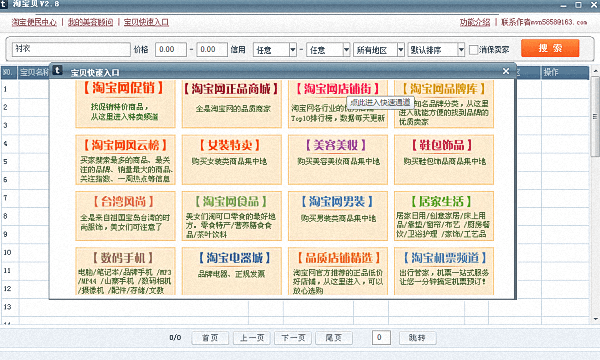This screenshot has width=600, height=360.
Task: Click the 淘宝贝 app icon in title bar
Action: click(4, 4)
